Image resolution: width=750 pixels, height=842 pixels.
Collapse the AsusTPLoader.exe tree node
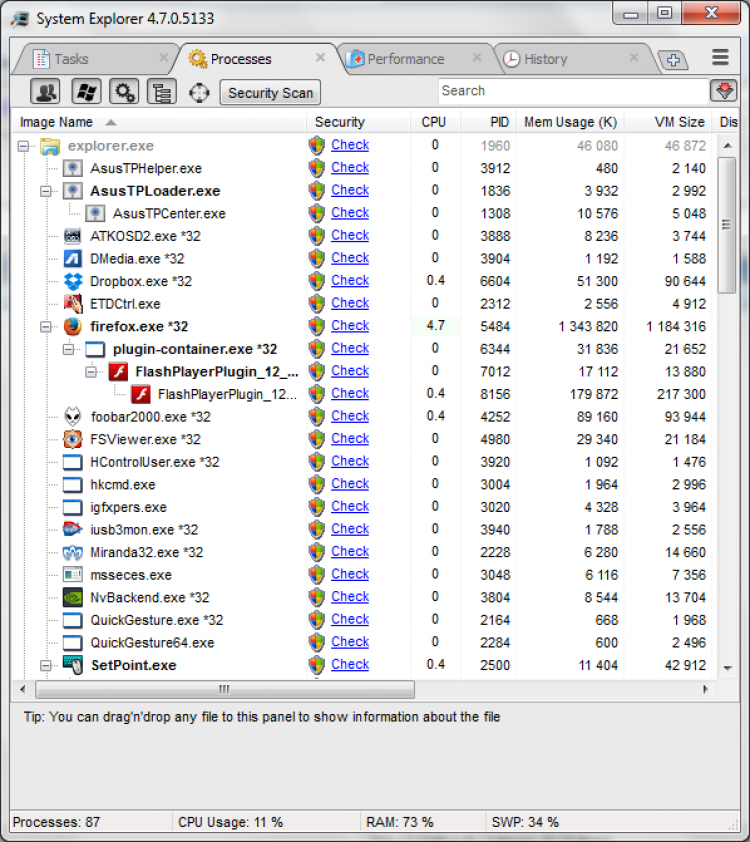tap(46, 191)
